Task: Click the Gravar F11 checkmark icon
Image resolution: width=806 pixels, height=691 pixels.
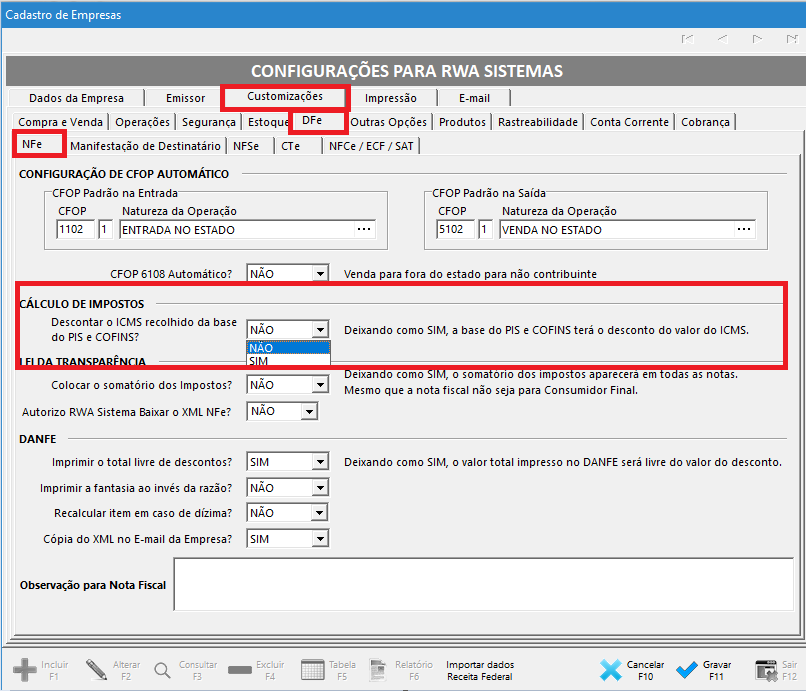Action: click(x=686, y=670)
